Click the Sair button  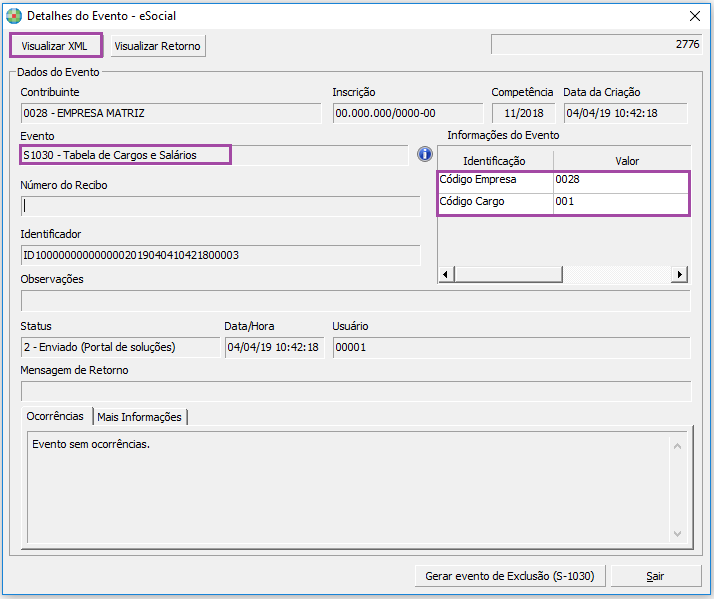(655, 576)
